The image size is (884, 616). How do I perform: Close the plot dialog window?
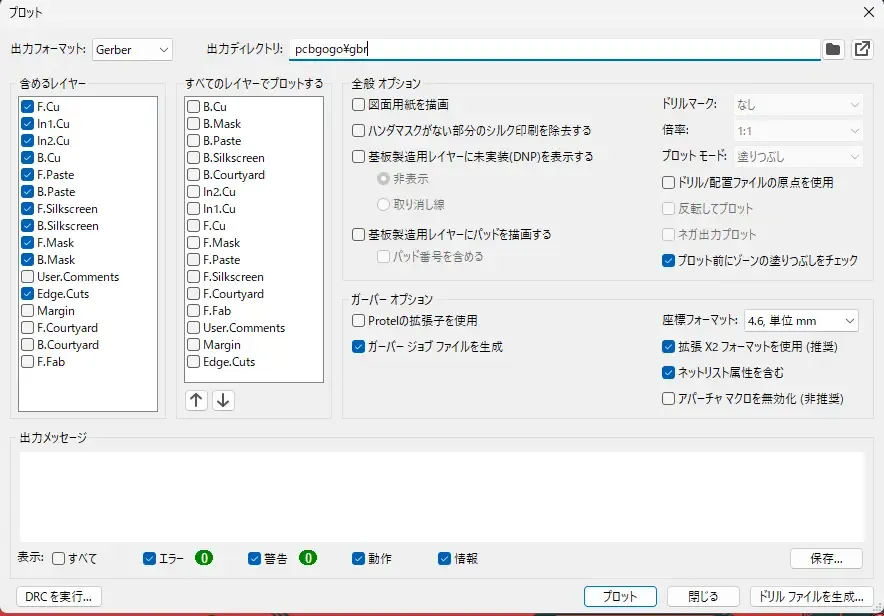tap(868, 12)
